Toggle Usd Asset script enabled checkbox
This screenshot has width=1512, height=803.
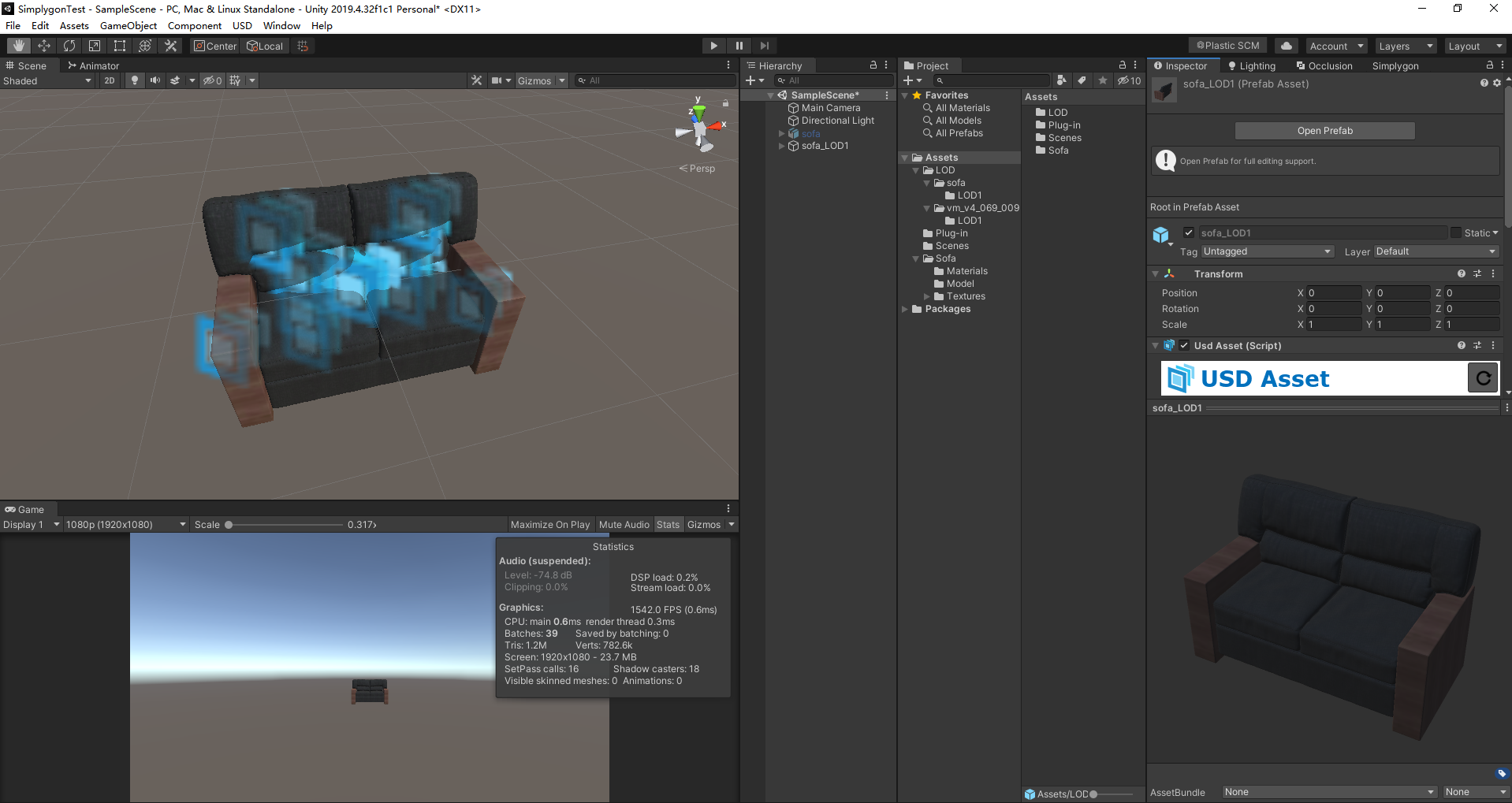click(x=1184, y=345)
